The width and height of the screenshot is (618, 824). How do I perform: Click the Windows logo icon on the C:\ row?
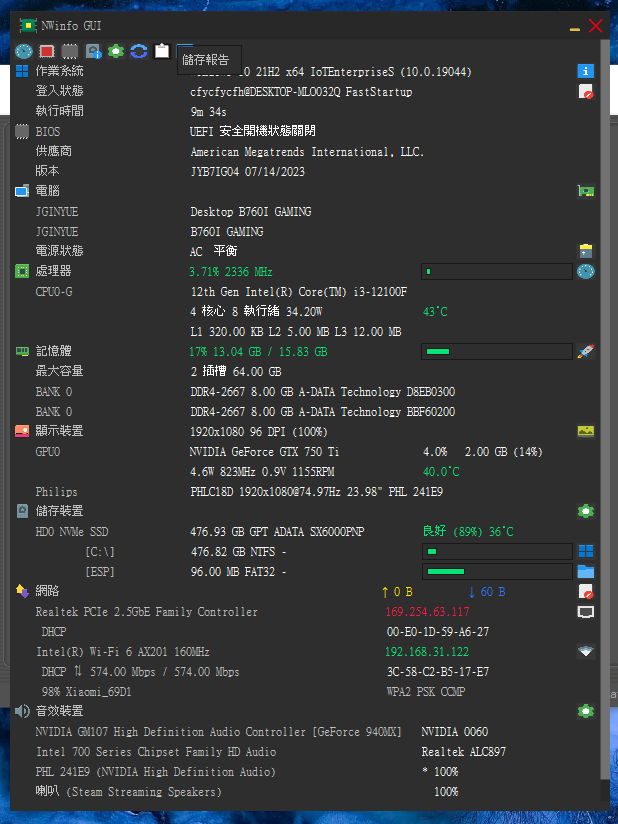coord(585,551)
